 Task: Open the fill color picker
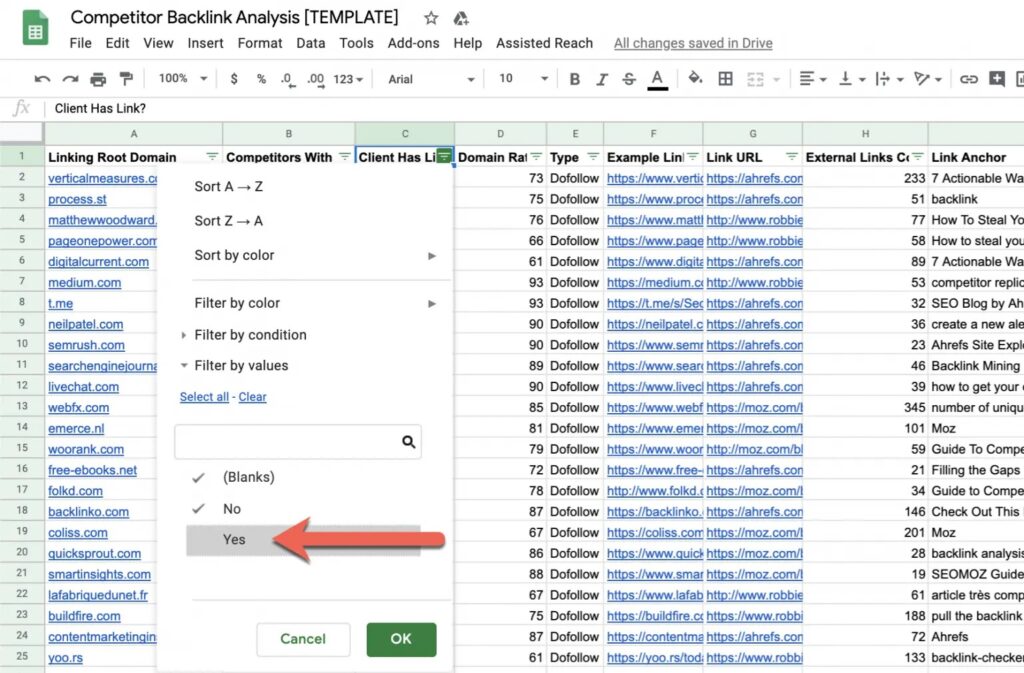(696, 78)
